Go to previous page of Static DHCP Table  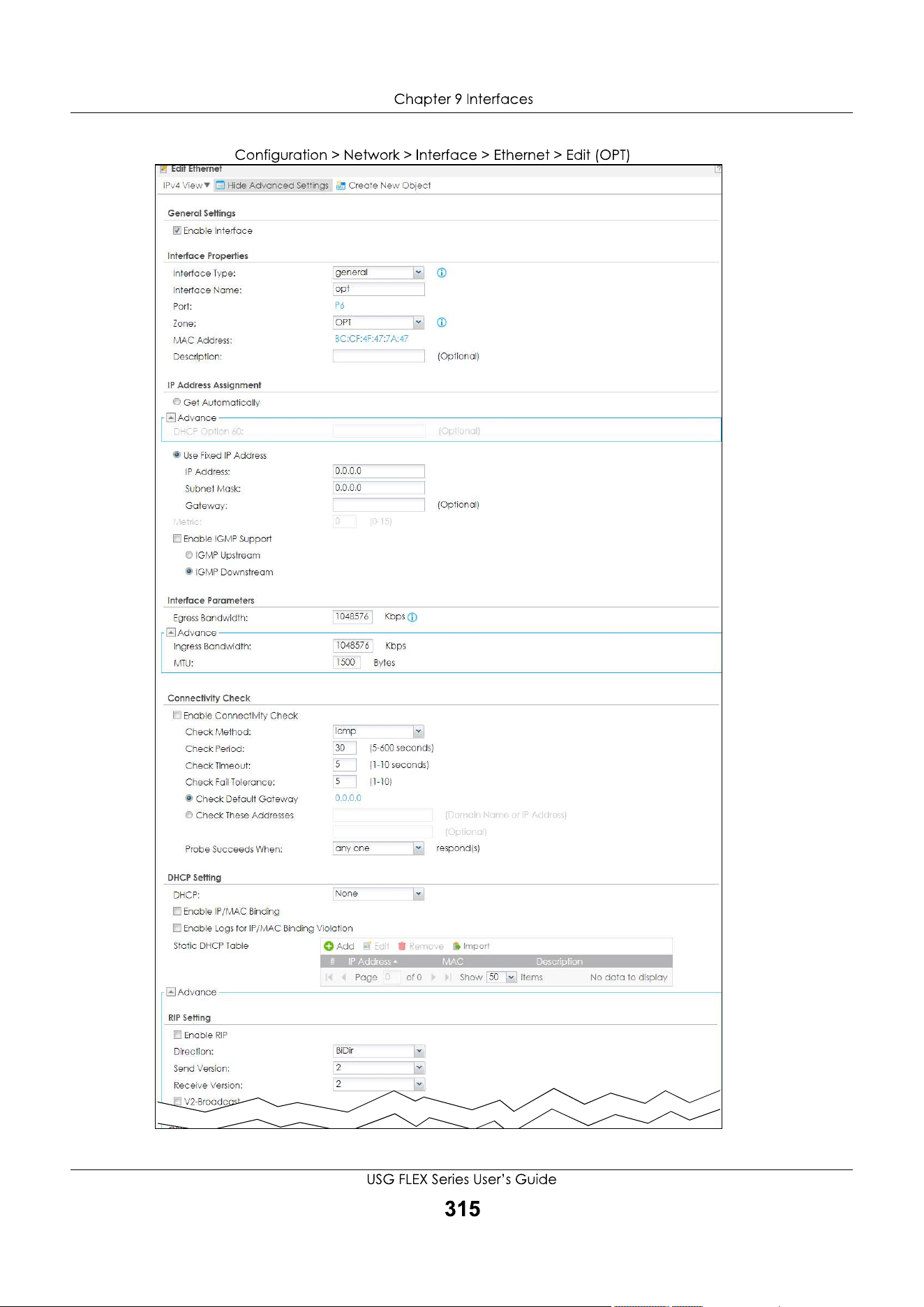pos(344,977)
